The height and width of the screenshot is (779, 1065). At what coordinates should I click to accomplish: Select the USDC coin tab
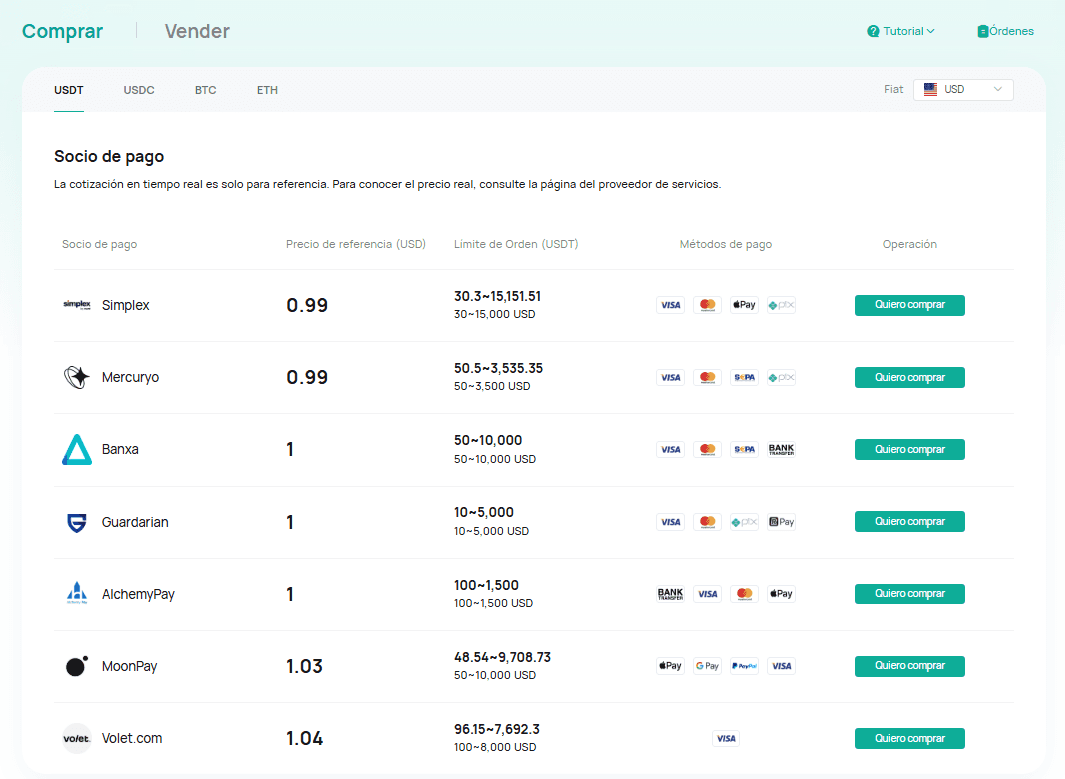(139, 90)
